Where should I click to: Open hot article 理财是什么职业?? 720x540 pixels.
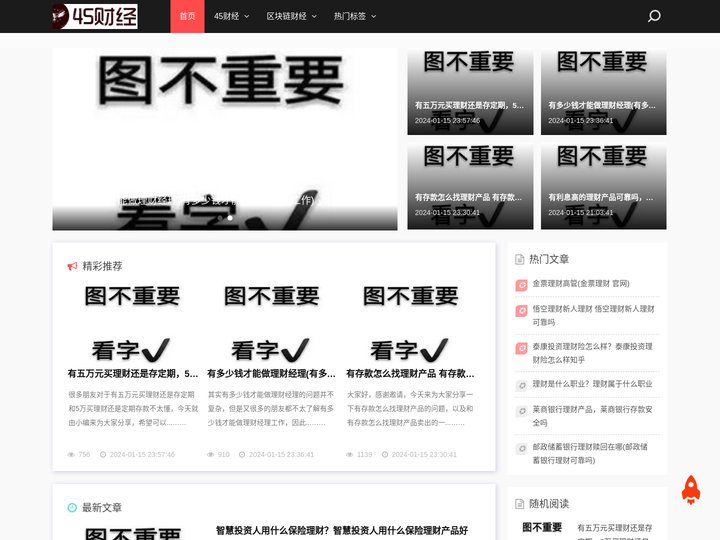[592, 384]
